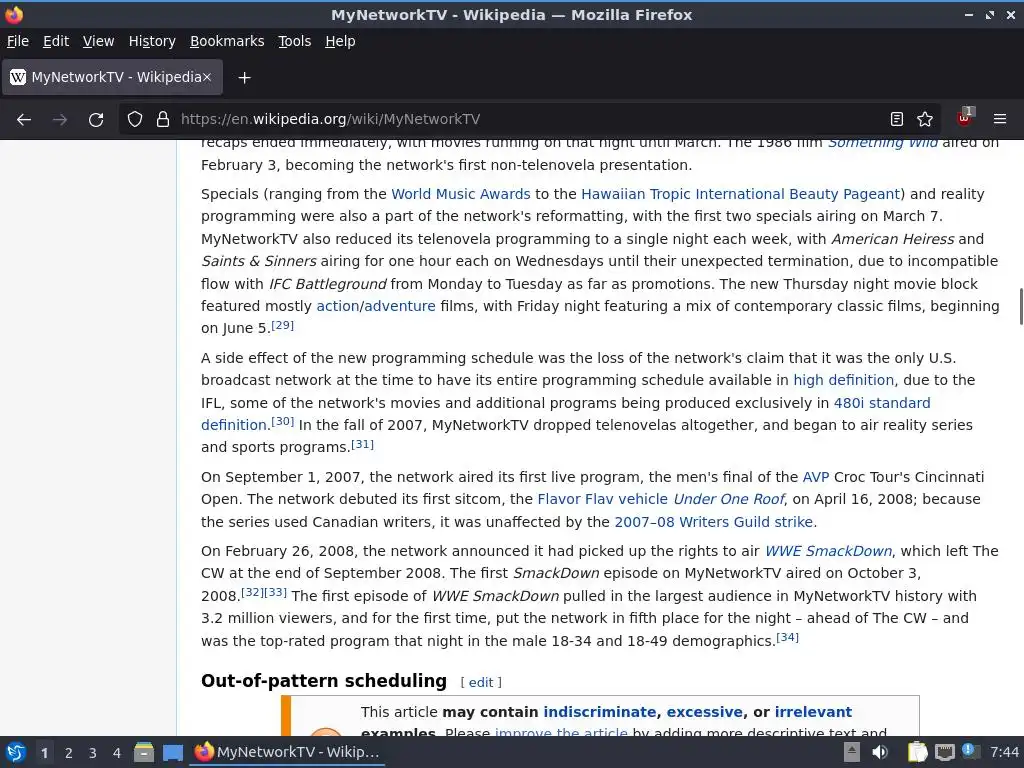The image size is (1024, 768).
Task: Close the MyNetworkTV - Wikipedia tab
Action: [x=206, y=77]
